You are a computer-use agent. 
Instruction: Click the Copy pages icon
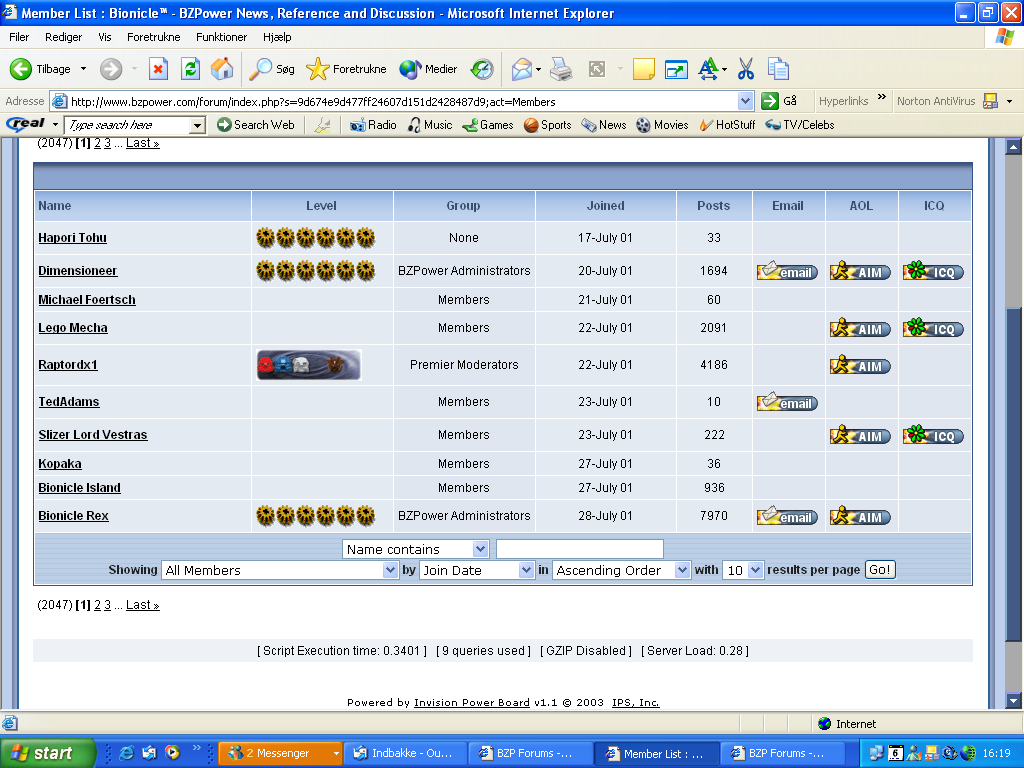coord(778,69)
